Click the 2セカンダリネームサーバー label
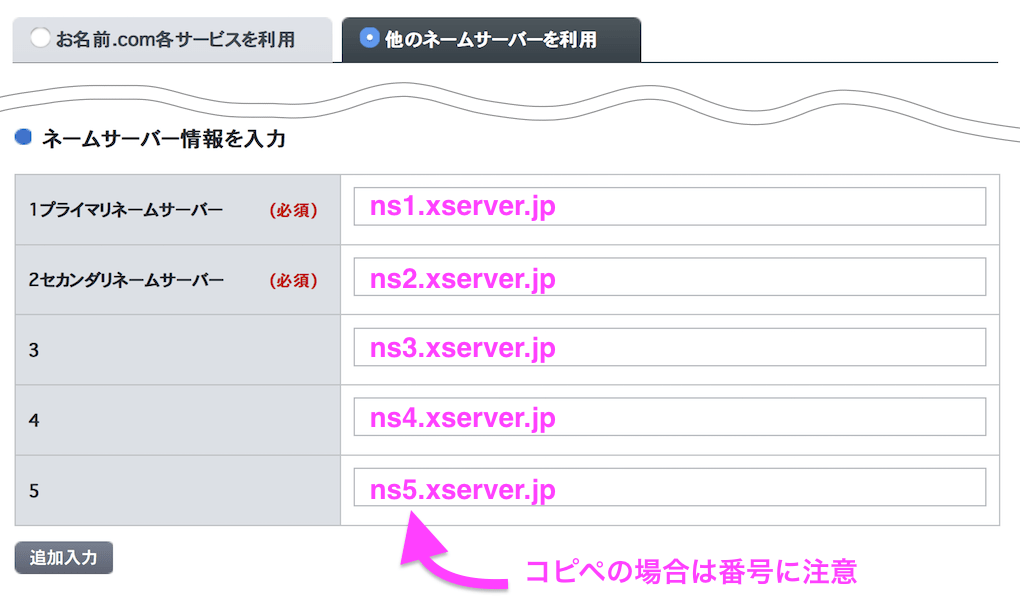Image resolution: width=1020 pixels, height=600 pixels. pos(126,280)
